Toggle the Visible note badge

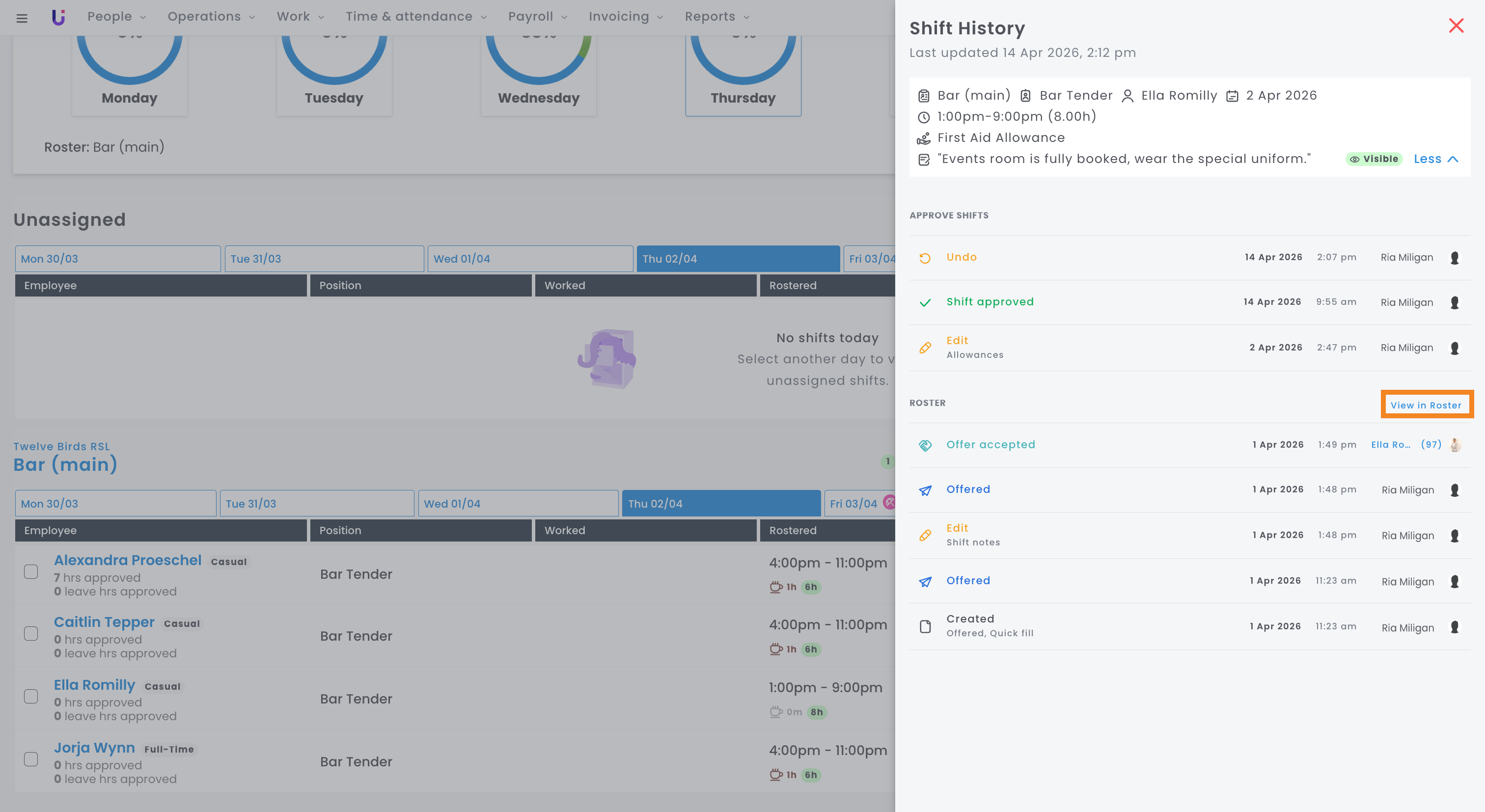point(1374,159)
